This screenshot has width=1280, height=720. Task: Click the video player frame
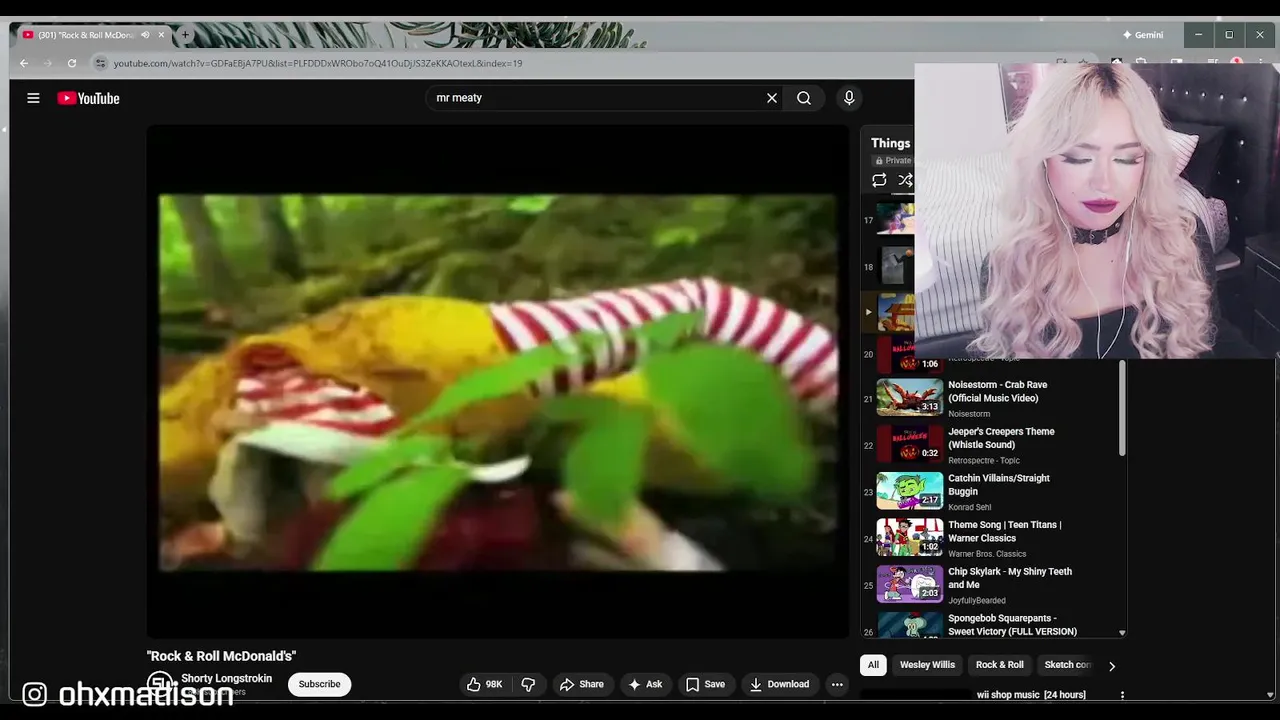(x=498, y=382)
